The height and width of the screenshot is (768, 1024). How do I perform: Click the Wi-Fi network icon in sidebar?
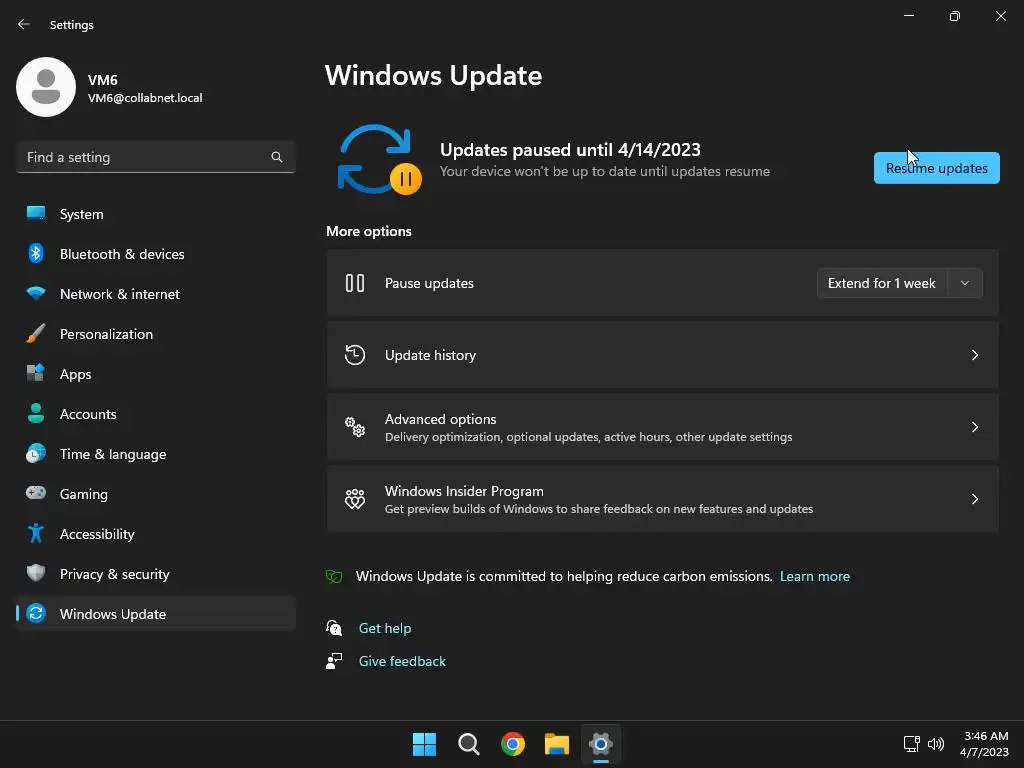[36, 293]
